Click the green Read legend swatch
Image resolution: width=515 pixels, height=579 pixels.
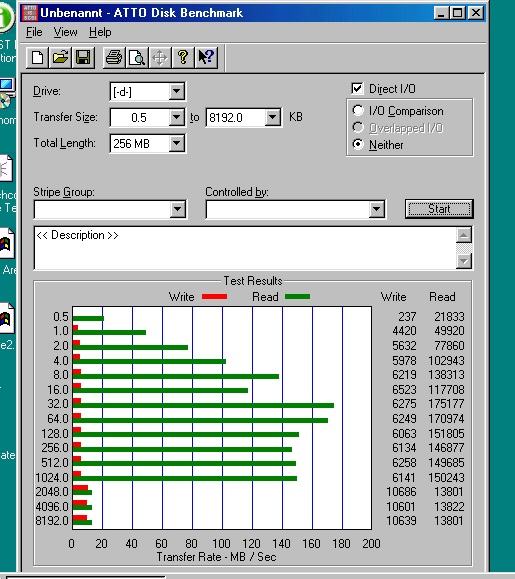point(298,297)
